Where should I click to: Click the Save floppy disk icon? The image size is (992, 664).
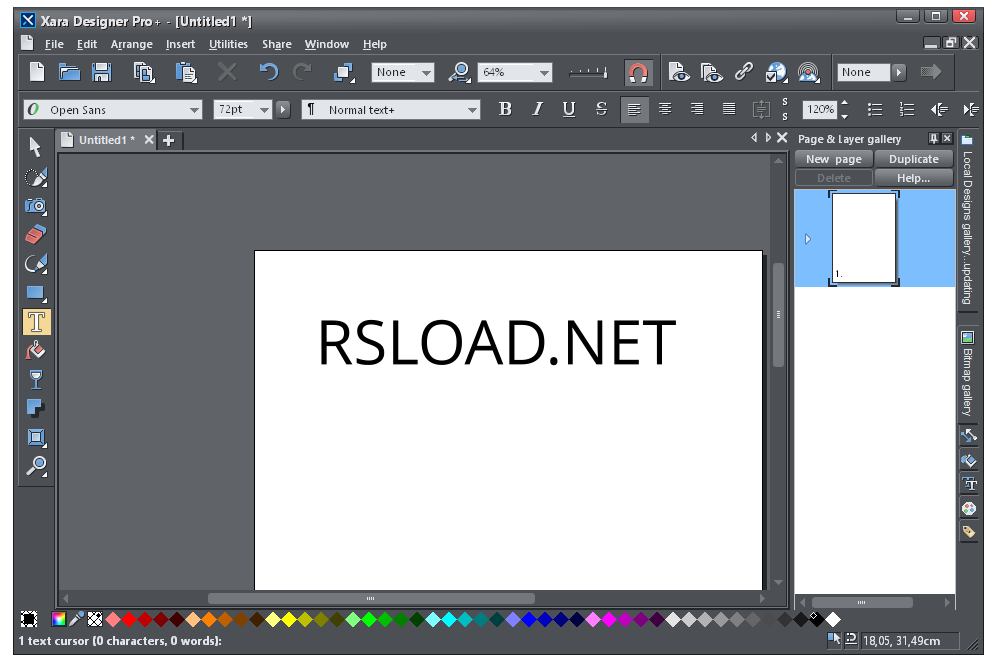(x=101, y=71)
